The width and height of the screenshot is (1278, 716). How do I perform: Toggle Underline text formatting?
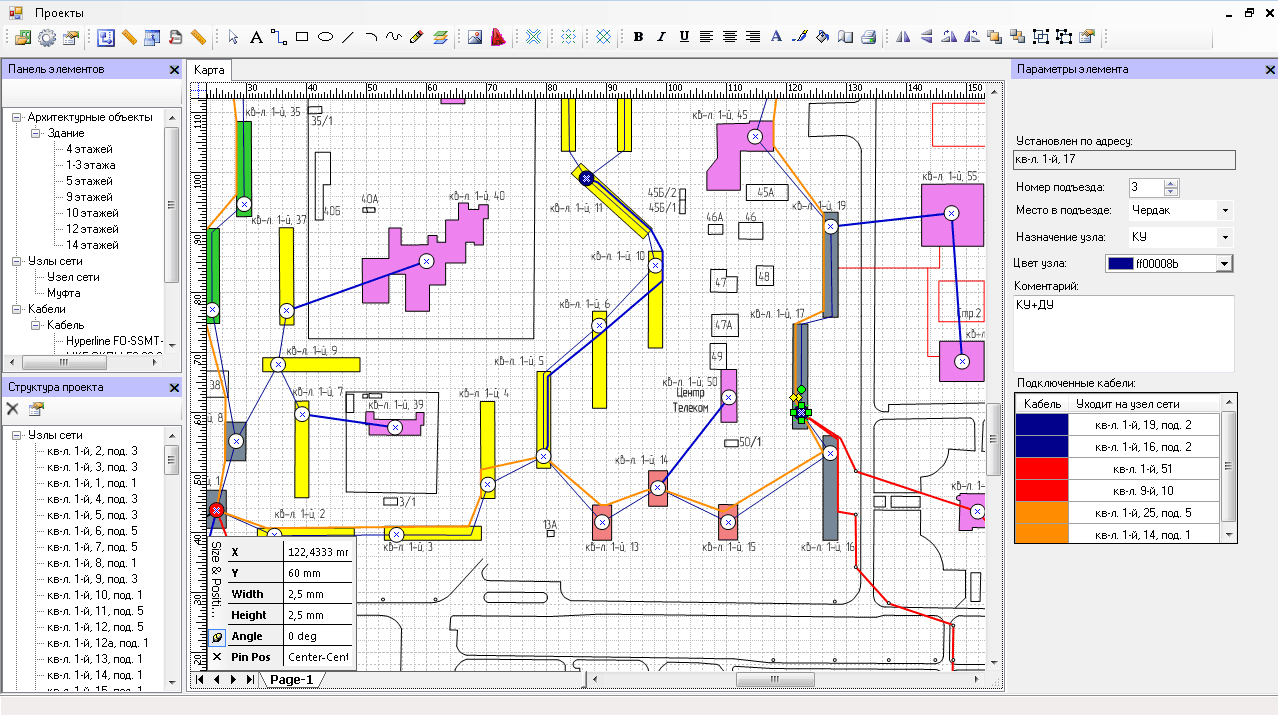684,37
